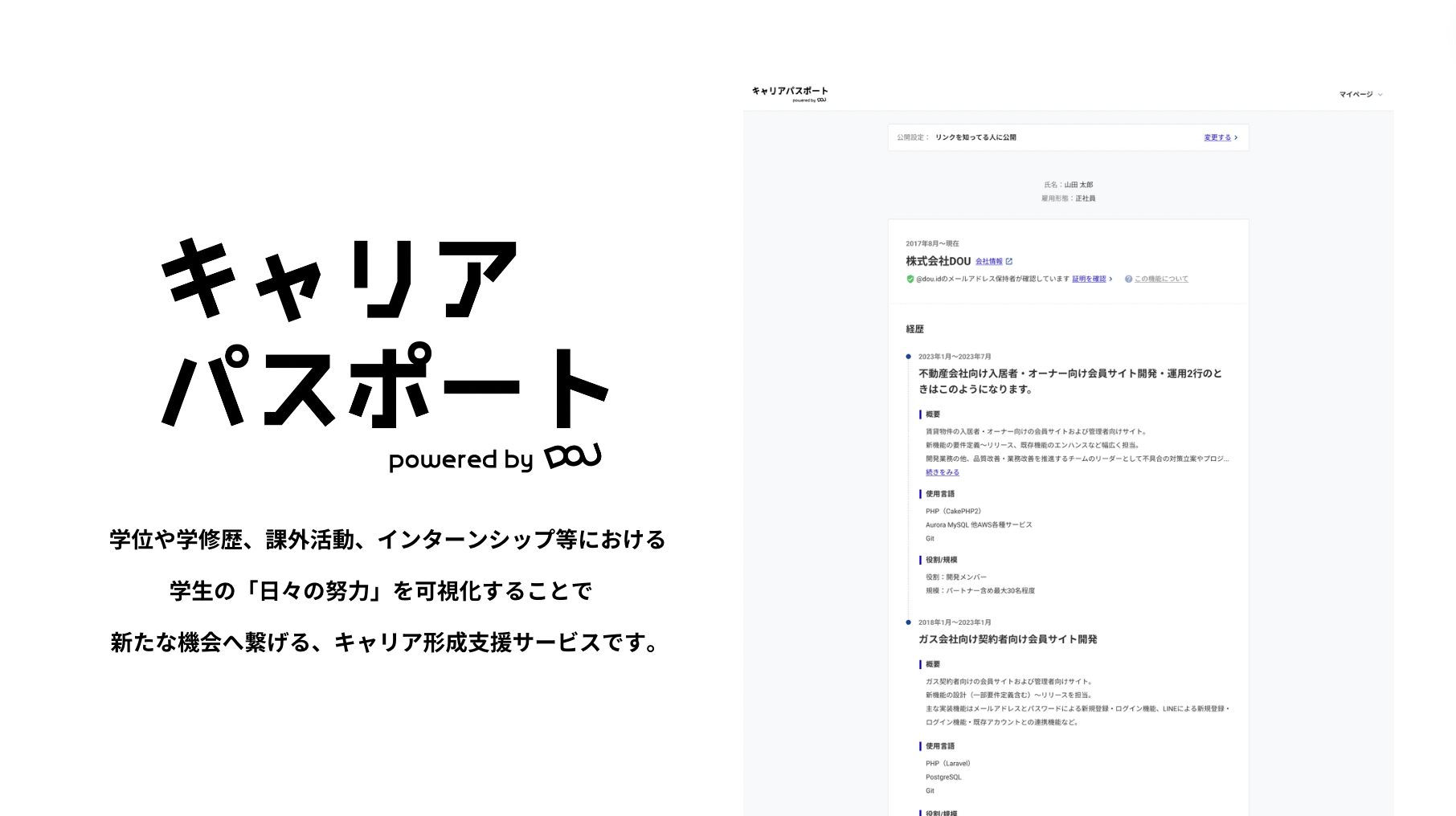Click the line starting with 学位や学修歴、課外活動

387,539
